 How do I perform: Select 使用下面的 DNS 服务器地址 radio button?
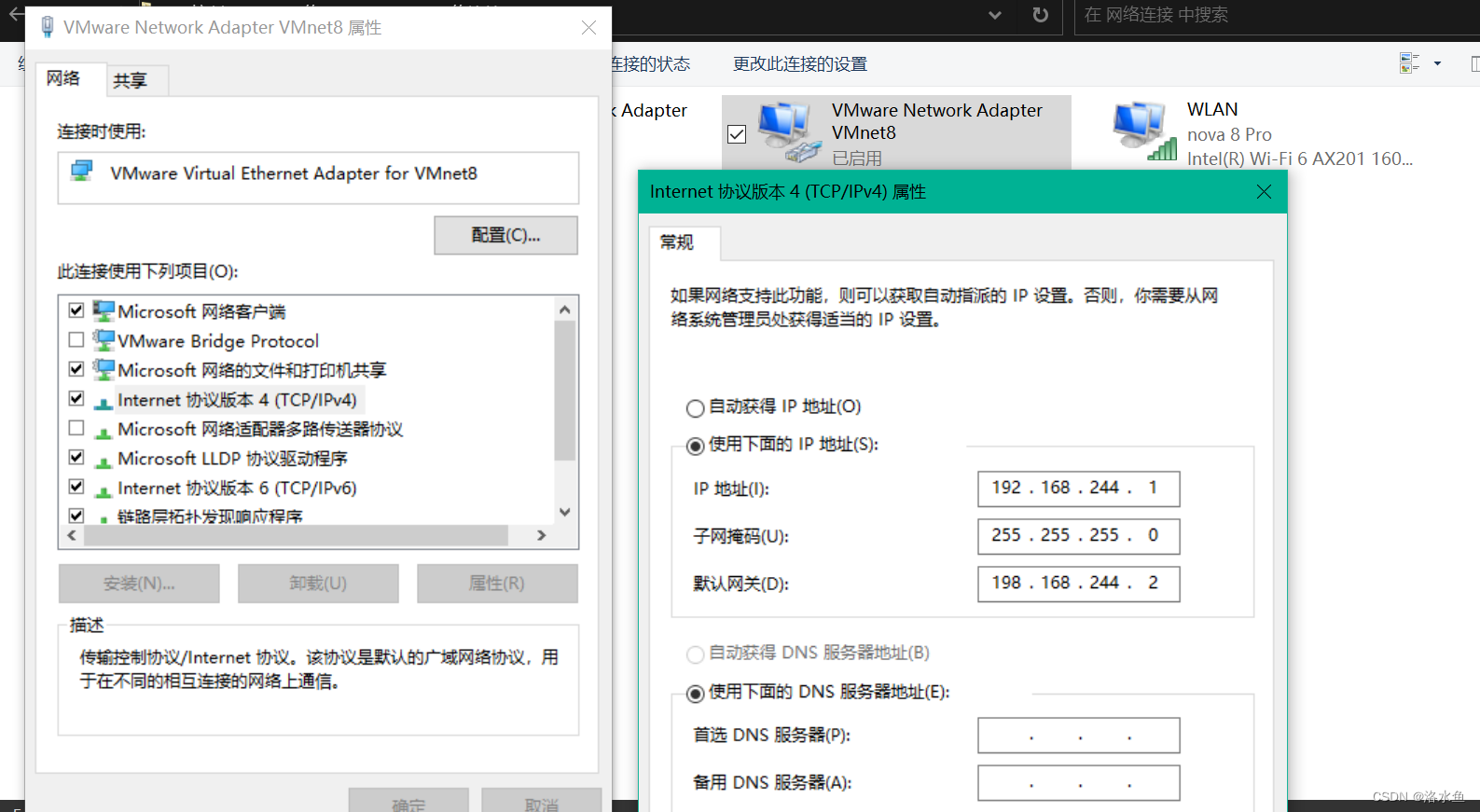coord(695,694)
